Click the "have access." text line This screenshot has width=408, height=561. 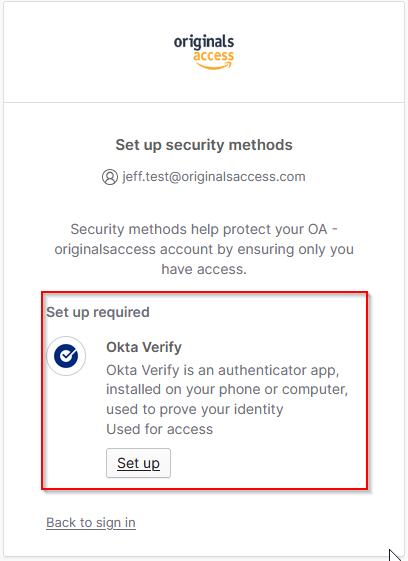pos(204,269)
